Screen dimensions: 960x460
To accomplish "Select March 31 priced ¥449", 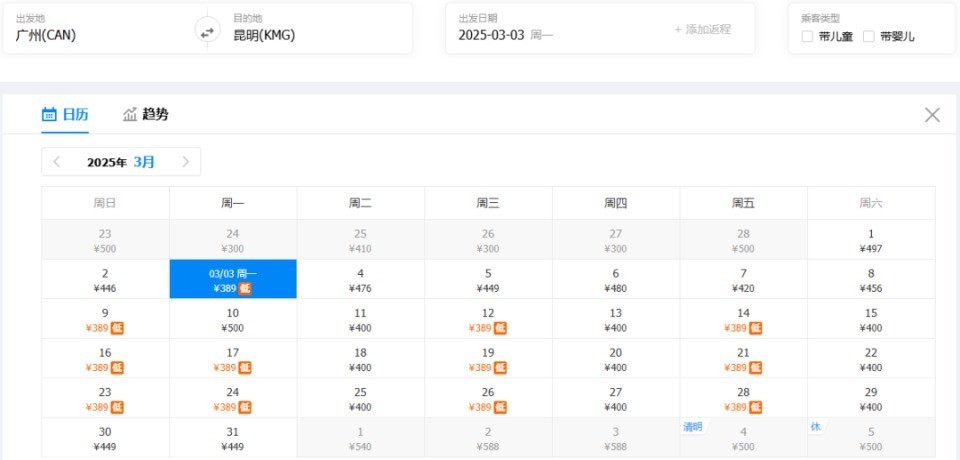I will click(x=233, y=438).
